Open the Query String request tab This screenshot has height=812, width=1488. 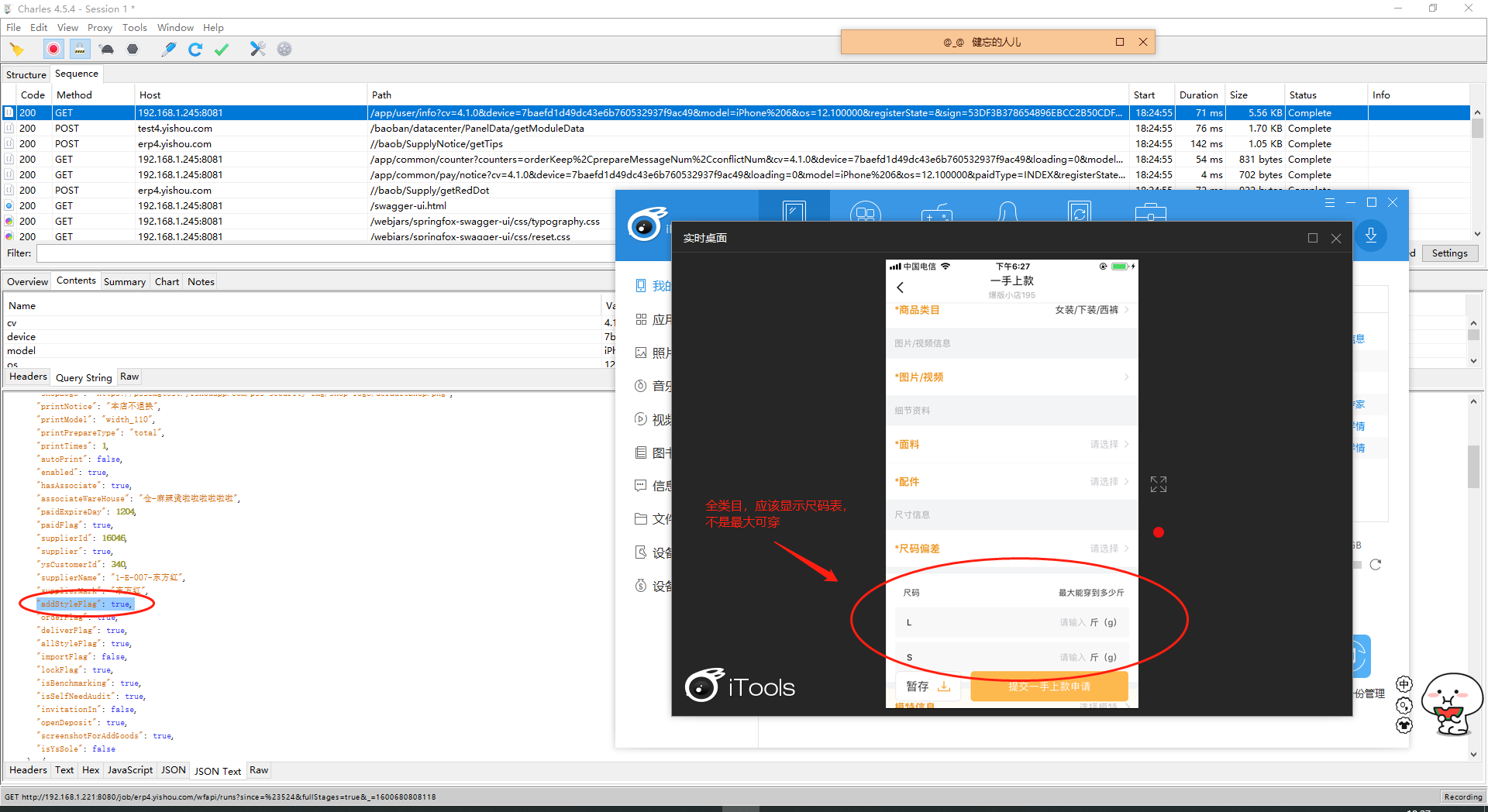point(84,378)
